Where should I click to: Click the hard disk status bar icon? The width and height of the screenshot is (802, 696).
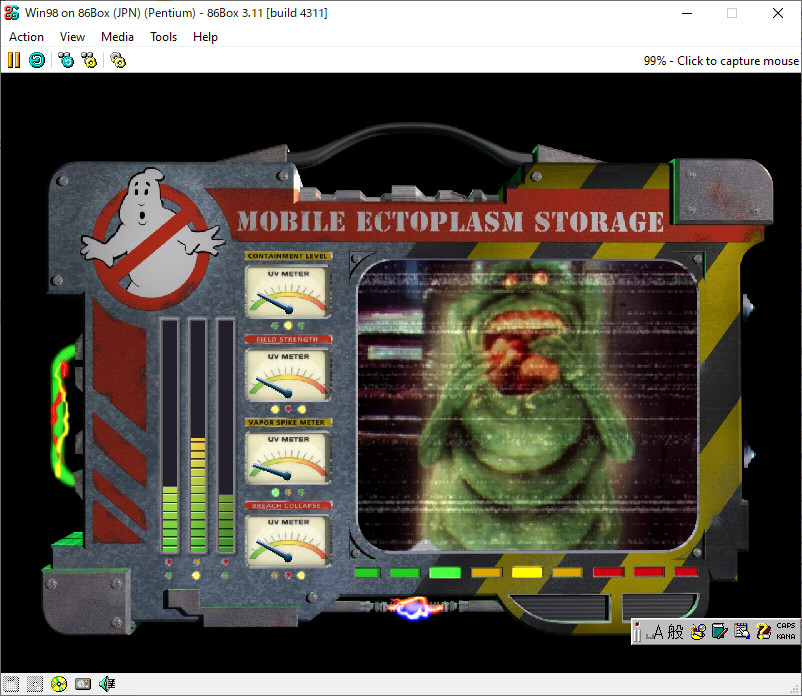tap(83, 684)
